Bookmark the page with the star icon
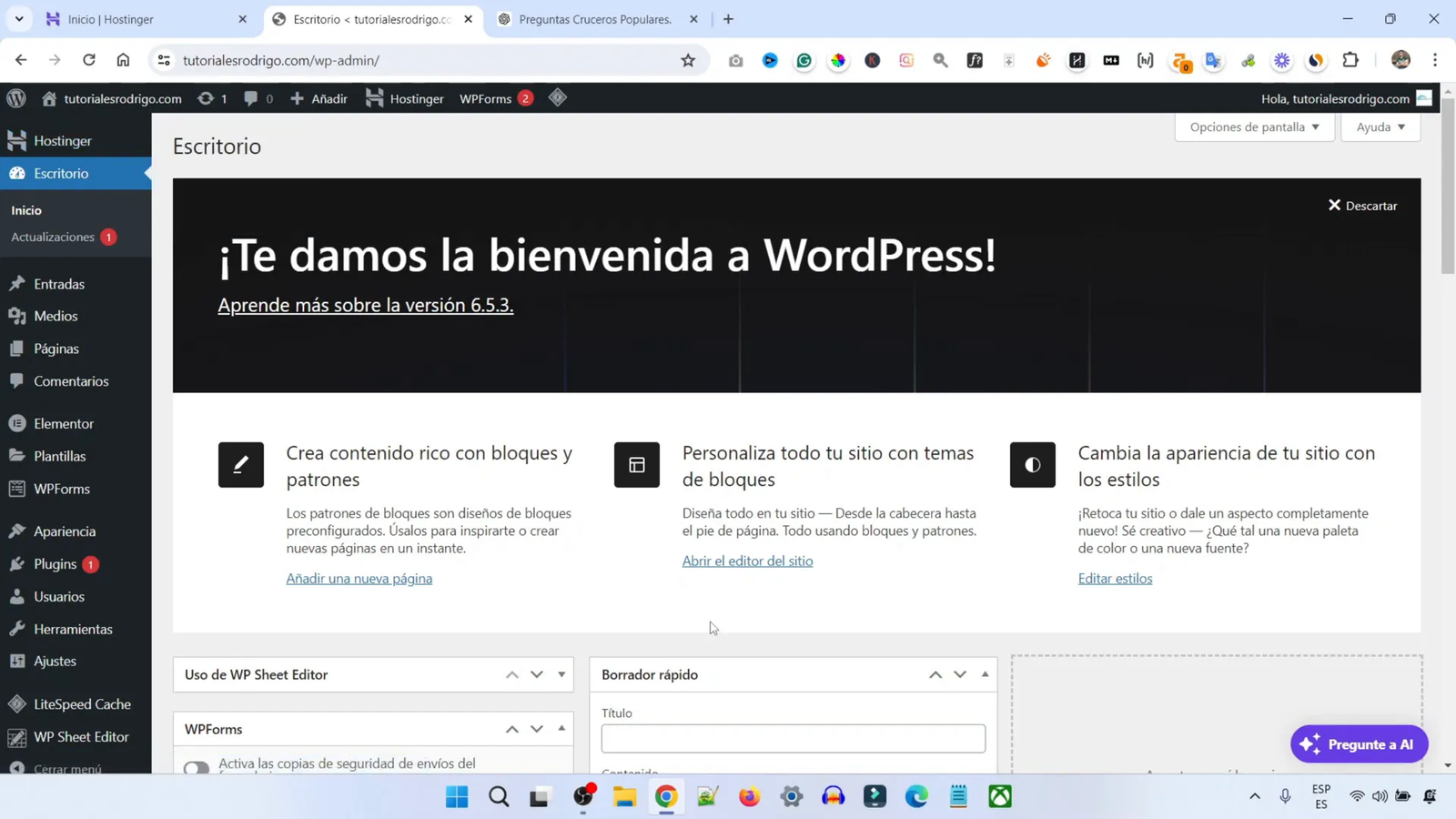The height and width of the screenshot is (819, 1456). [687, 60]
